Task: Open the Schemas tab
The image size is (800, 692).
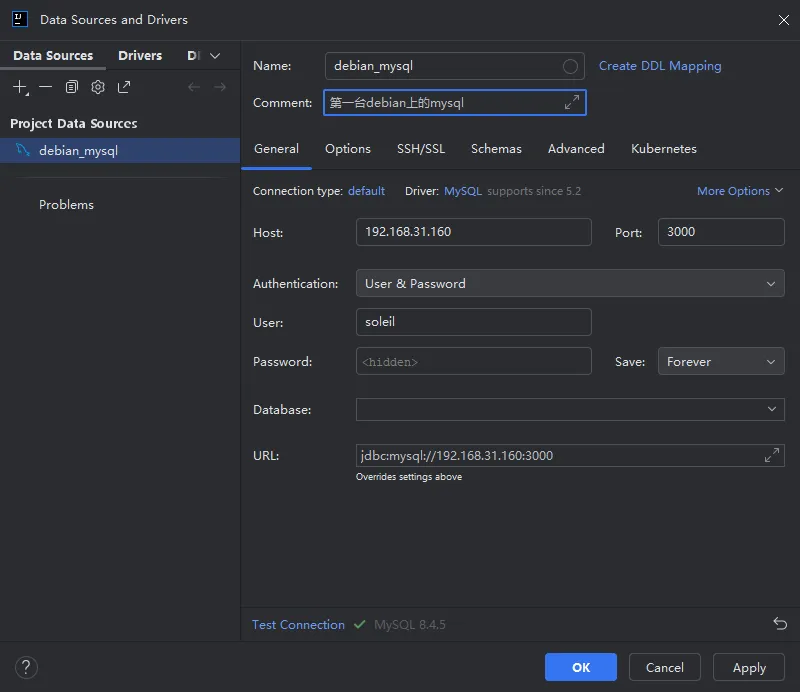Action: (x=496, y=149)
